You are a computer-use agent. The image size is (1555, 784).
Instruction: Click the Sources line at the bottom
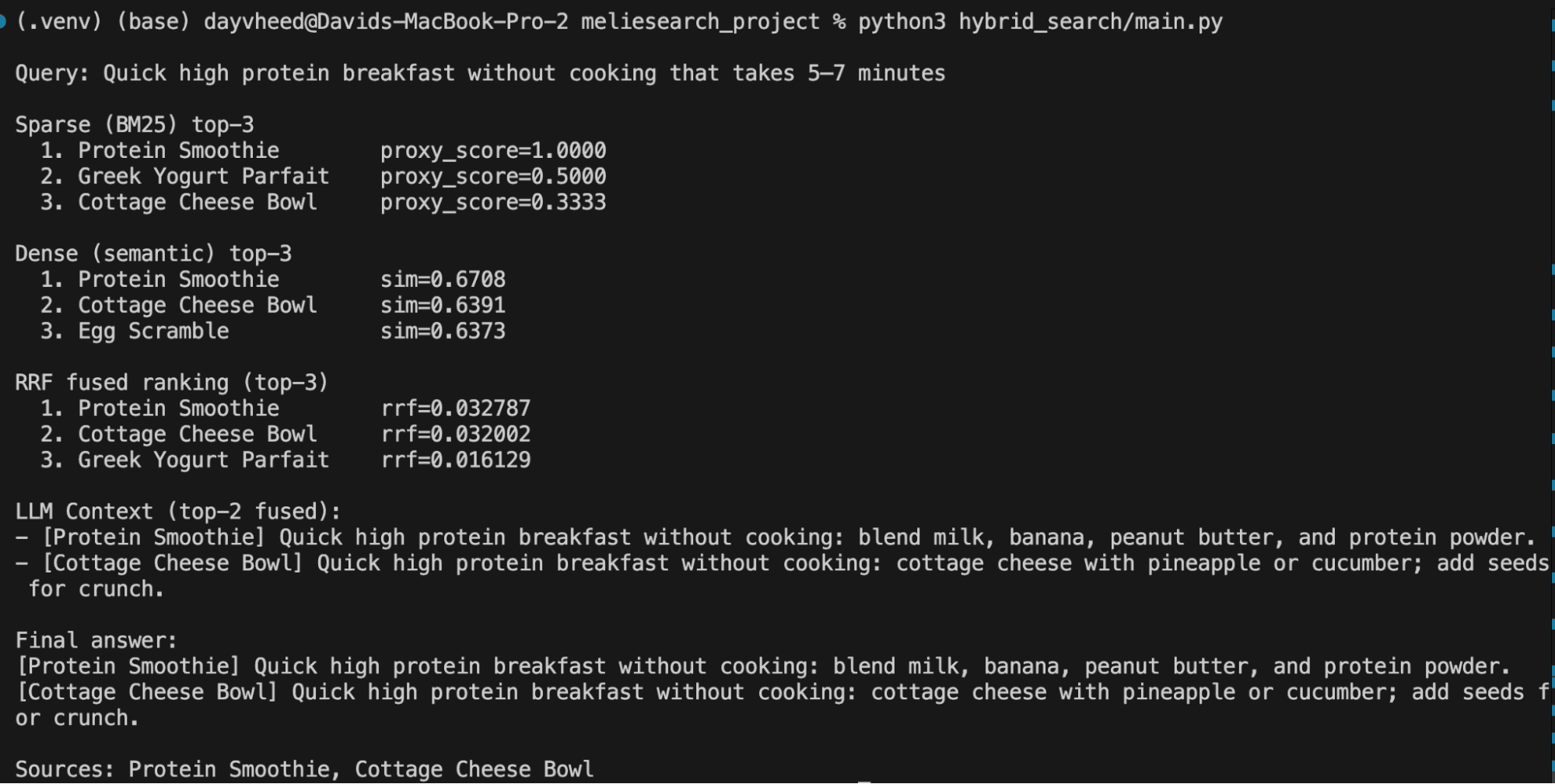[x=304, y=770]
